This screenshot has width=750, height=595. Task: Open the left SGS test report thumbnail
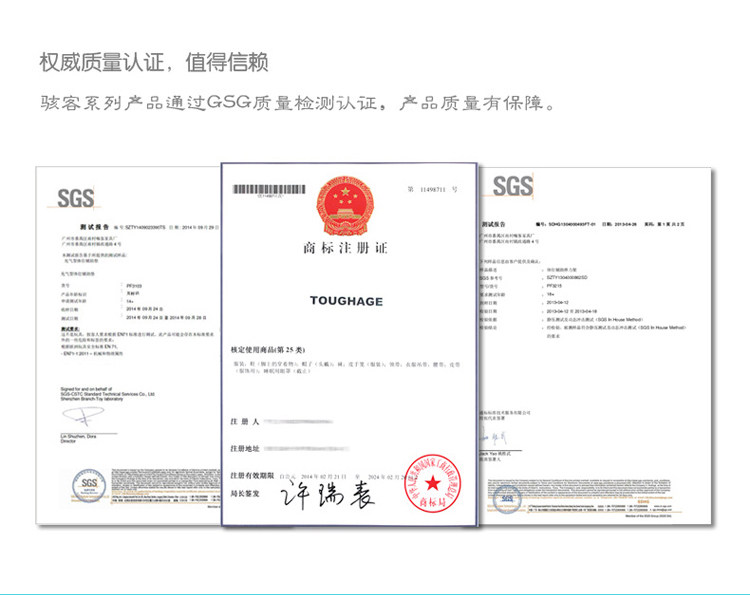point(128,345)
